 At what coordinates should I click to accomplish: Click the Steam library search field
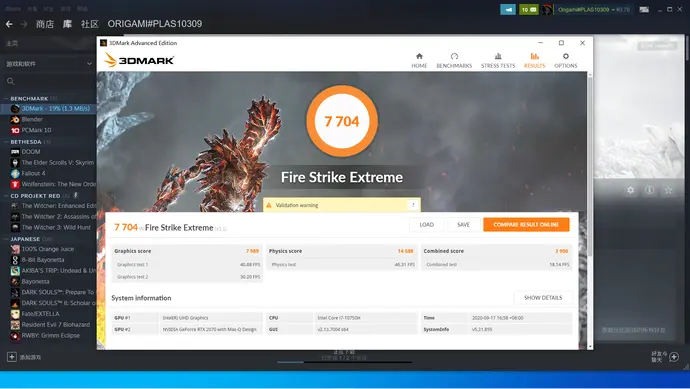click(x=49, y=81)
